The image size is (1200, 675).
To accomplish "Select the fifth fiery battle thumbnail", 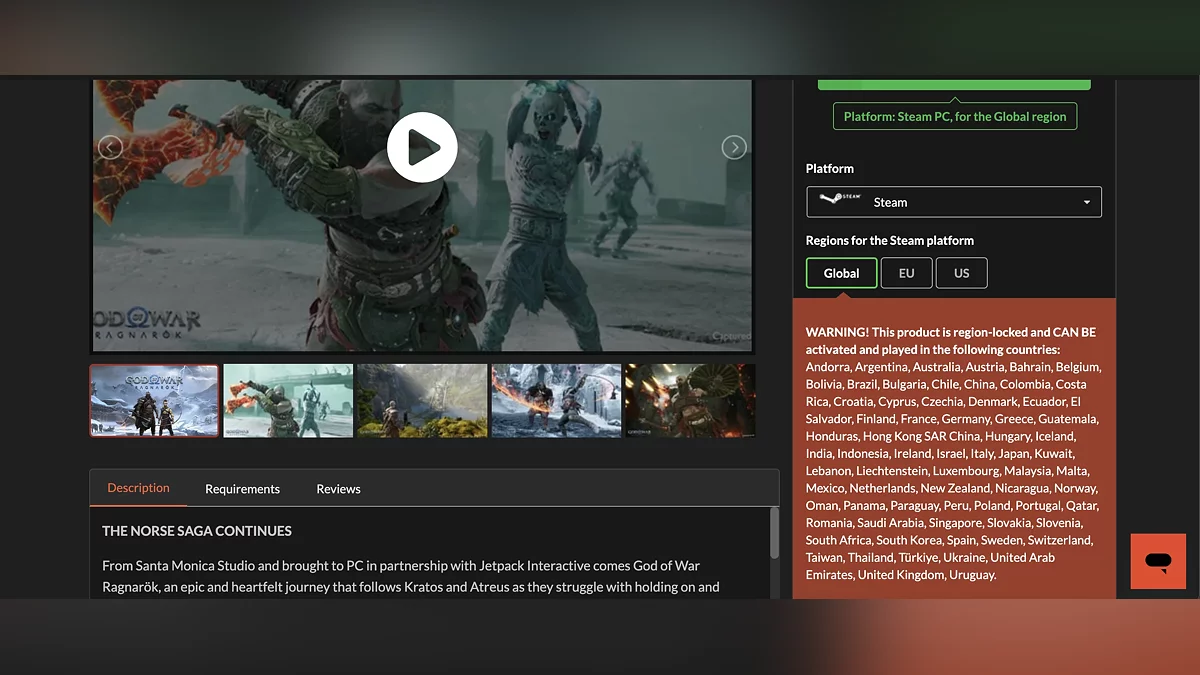I will (690, 400).
